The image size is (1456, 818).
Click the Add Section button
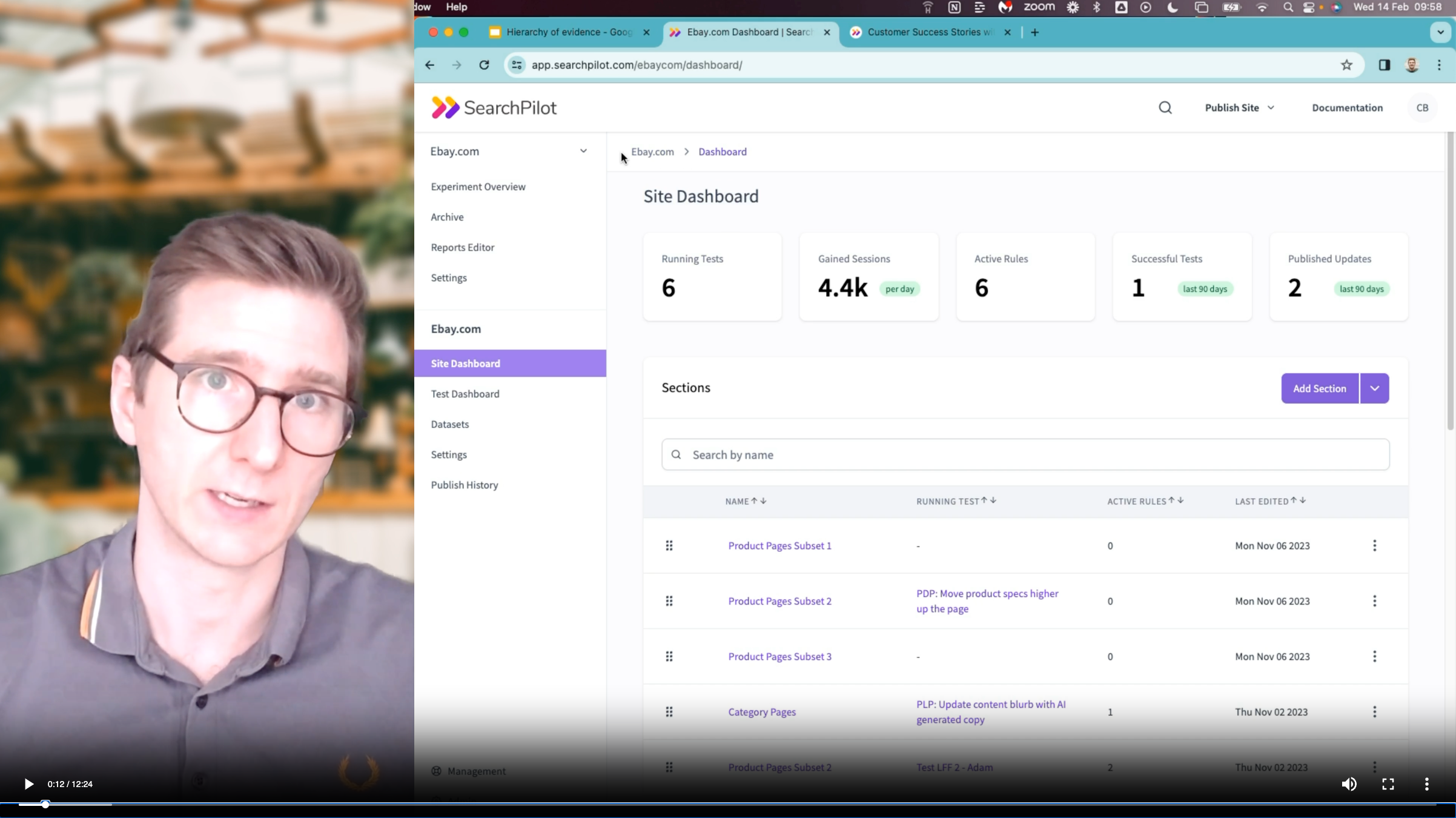point(1319,388)
